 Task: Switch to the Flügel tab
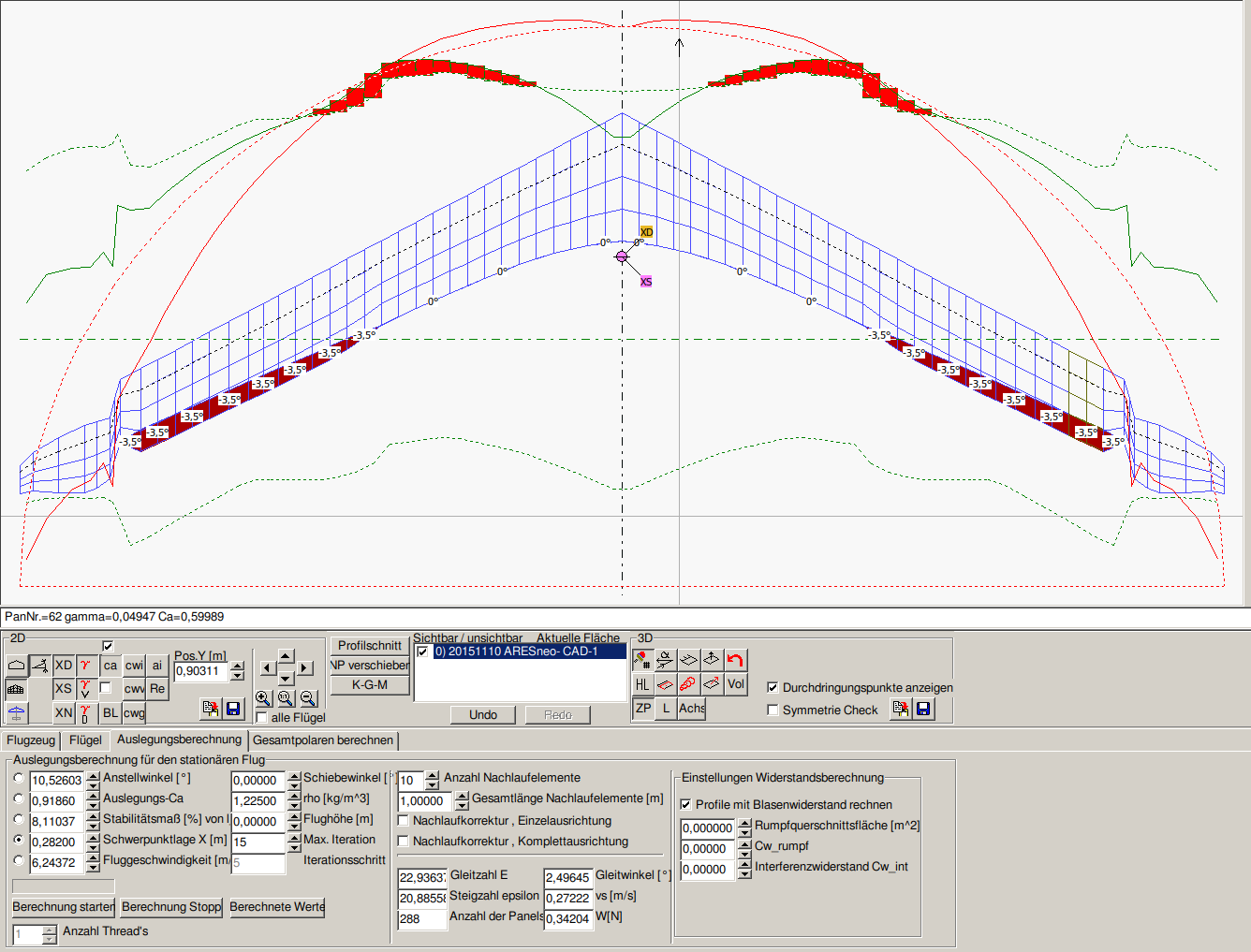click(x=85, y=740)
